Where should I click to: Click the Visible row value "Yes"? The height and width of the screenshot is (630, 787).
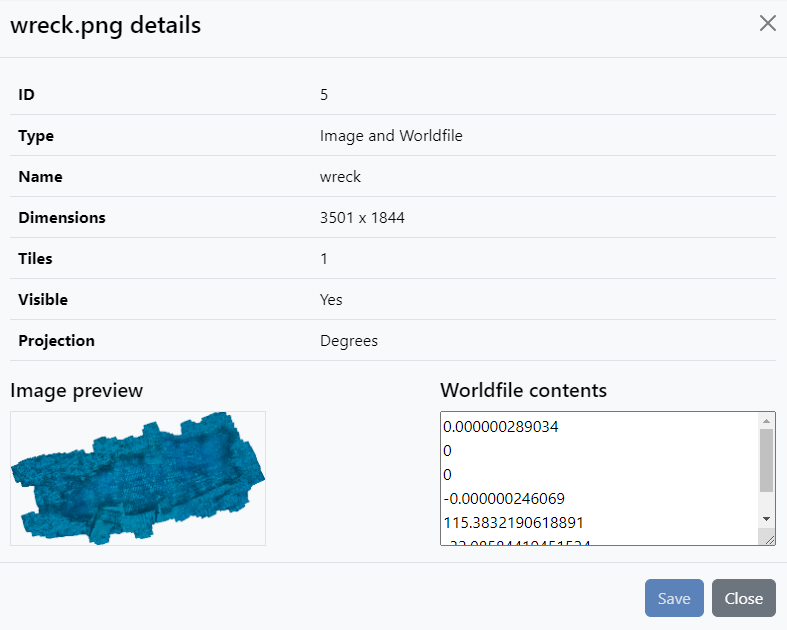coord(331,300)
